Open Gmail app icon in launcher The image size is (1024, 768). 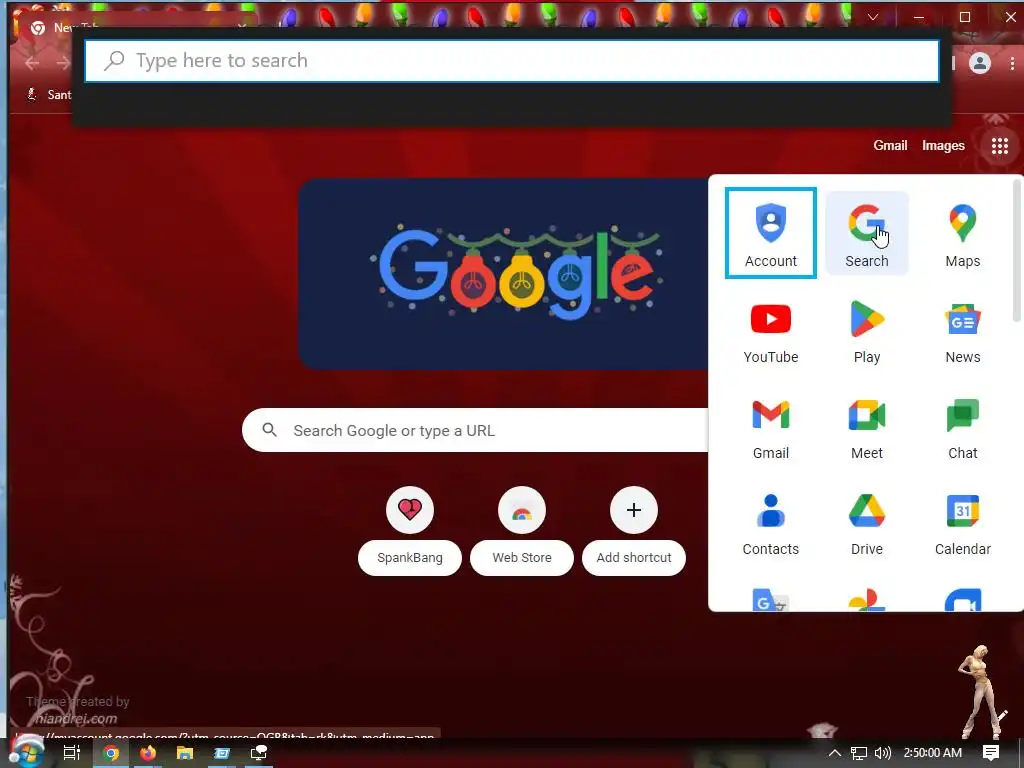(771, 428)
